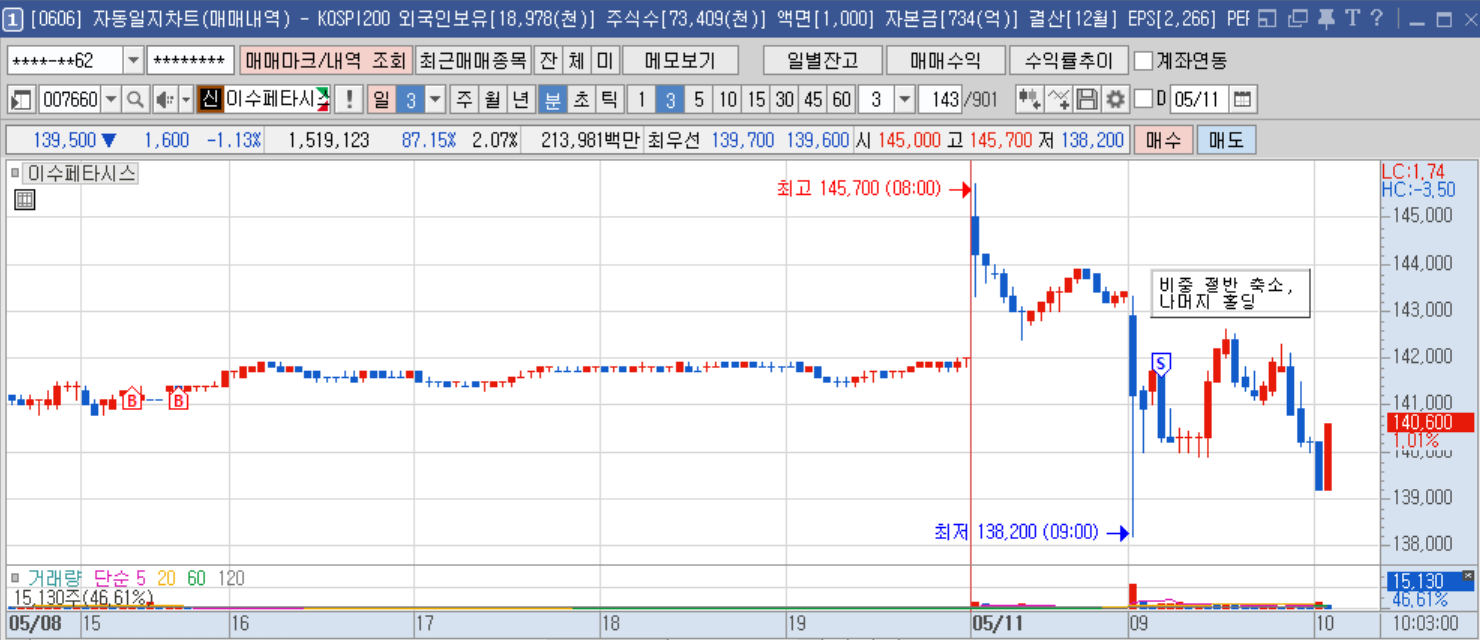Select the 일 daily period toggle

click(381, 99)
